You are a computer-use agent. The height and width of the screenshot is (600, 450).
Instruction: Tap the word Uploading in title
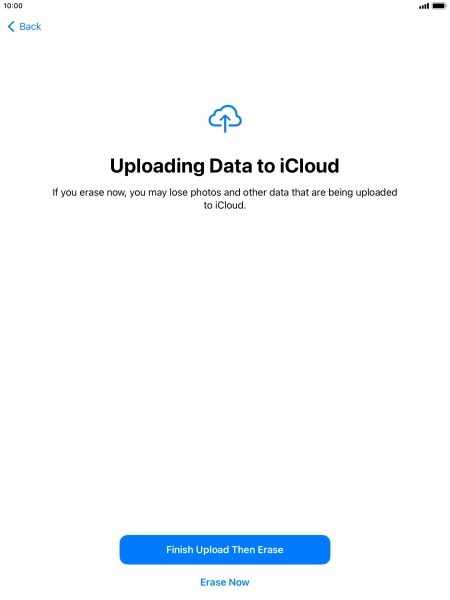[x=157, y=167]
